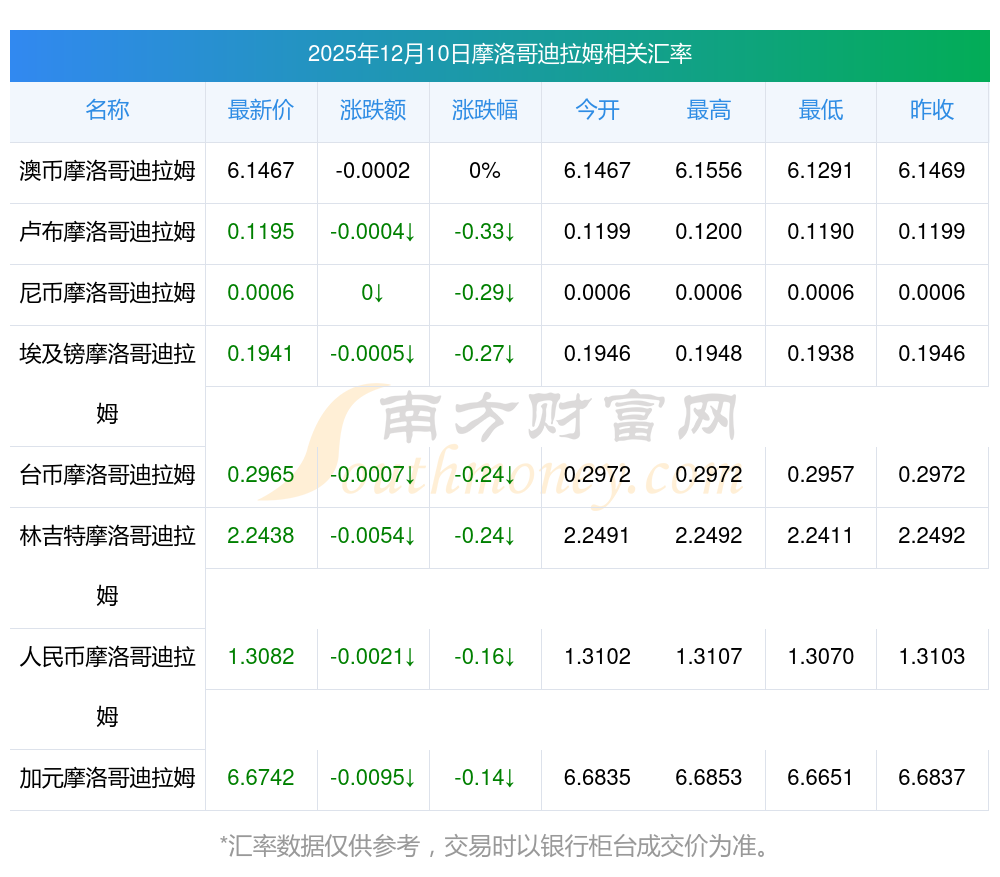1000x877 pixels.
Task: Click the 澳币摩洛哥迪拉姆 row name
Action: [107, 171]
